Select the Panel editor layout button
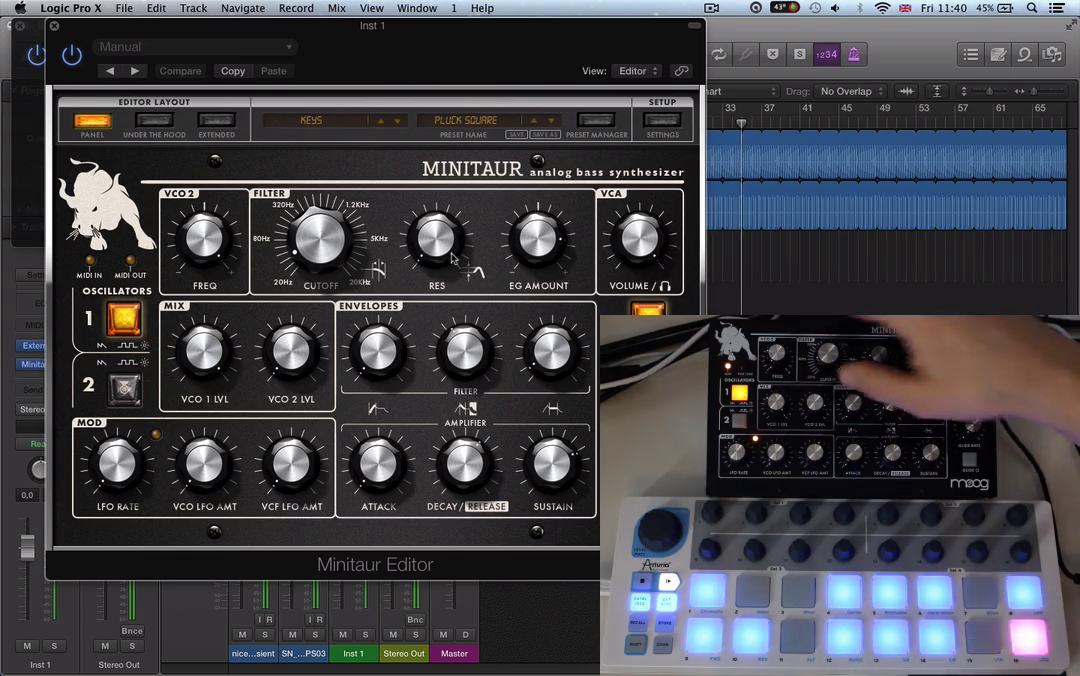Viewport: 1080px width, 676px height. (x=92, y=121)
